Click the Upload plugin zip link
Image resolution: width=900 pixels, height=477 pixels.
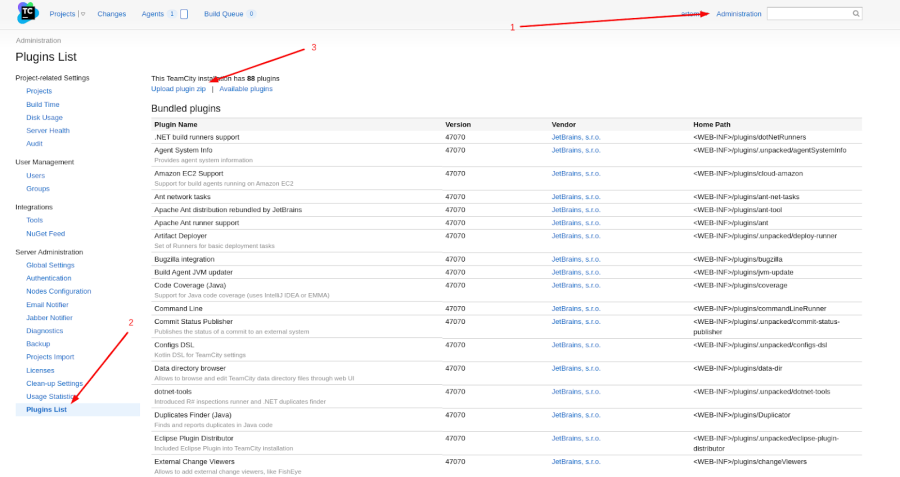click(178, 89)
